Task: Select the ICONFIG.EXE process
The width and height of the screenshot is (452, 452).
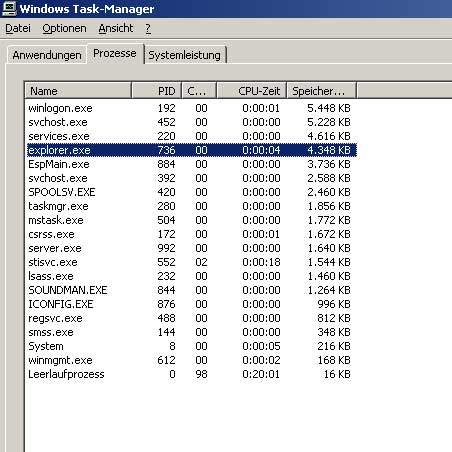Action: coord(192,304)
